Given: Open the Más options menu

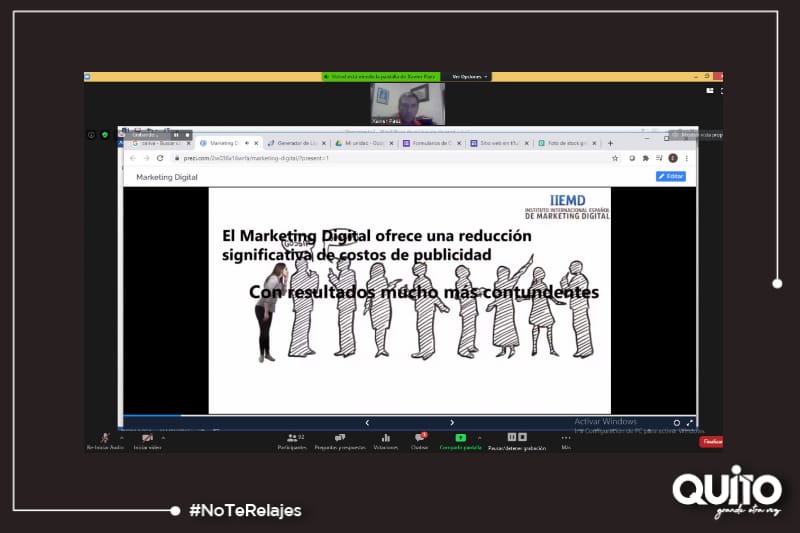Looking at the screenshot, I should (x=566, y=439).
